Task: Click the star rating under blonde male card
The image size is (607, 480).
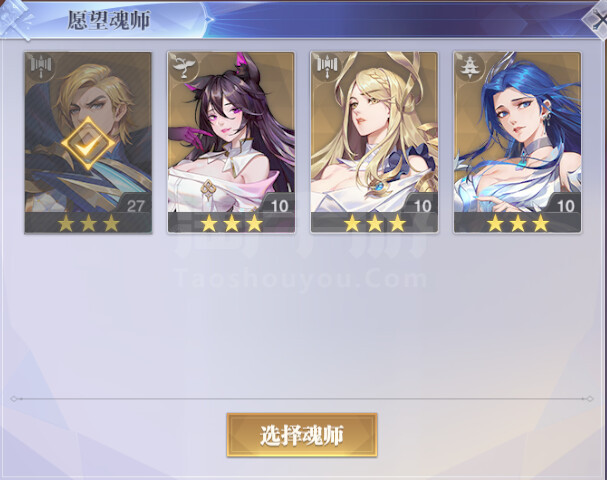Action: click(88, 223)
